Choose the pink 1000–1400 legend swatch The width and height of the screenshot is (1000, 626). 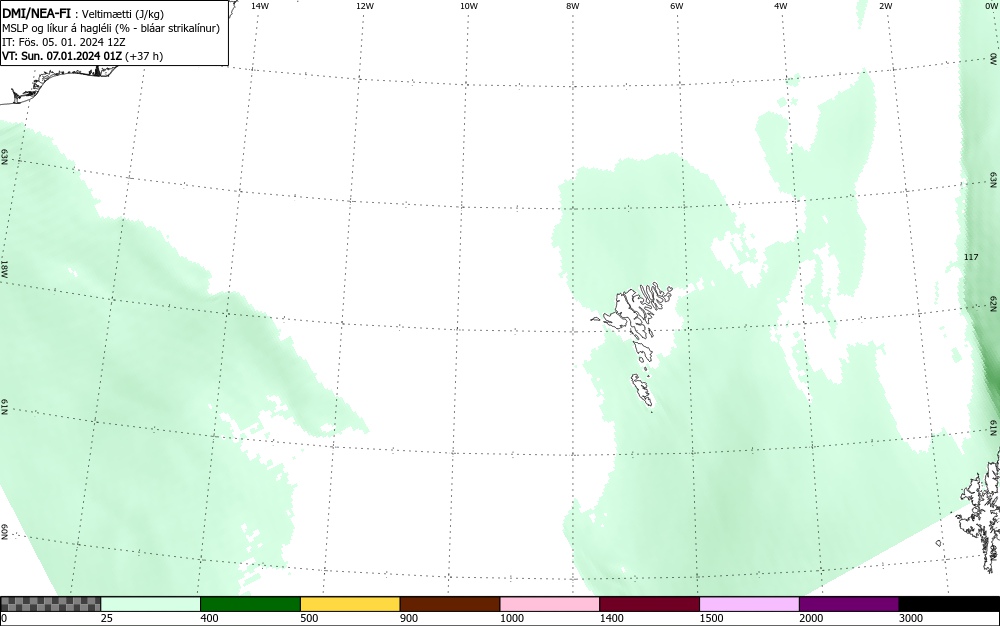click(x=550, y=604)
